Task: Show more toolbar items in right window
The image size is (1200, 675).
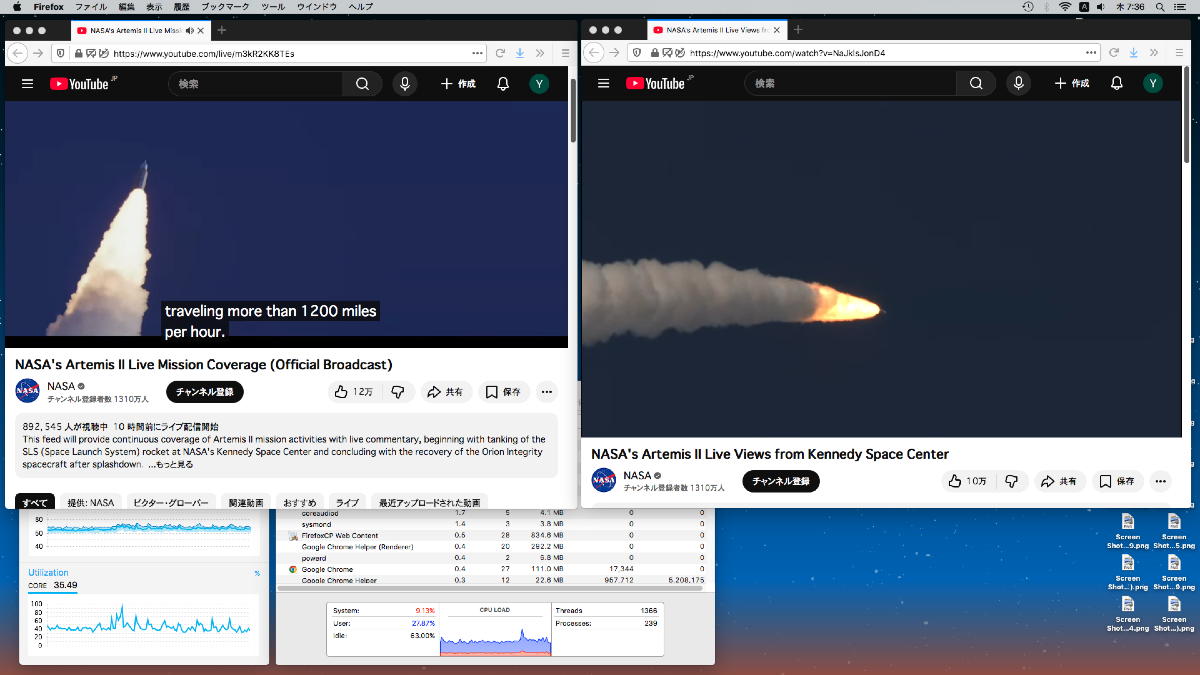Action: pyautogui.click(x=1155, y=53)
